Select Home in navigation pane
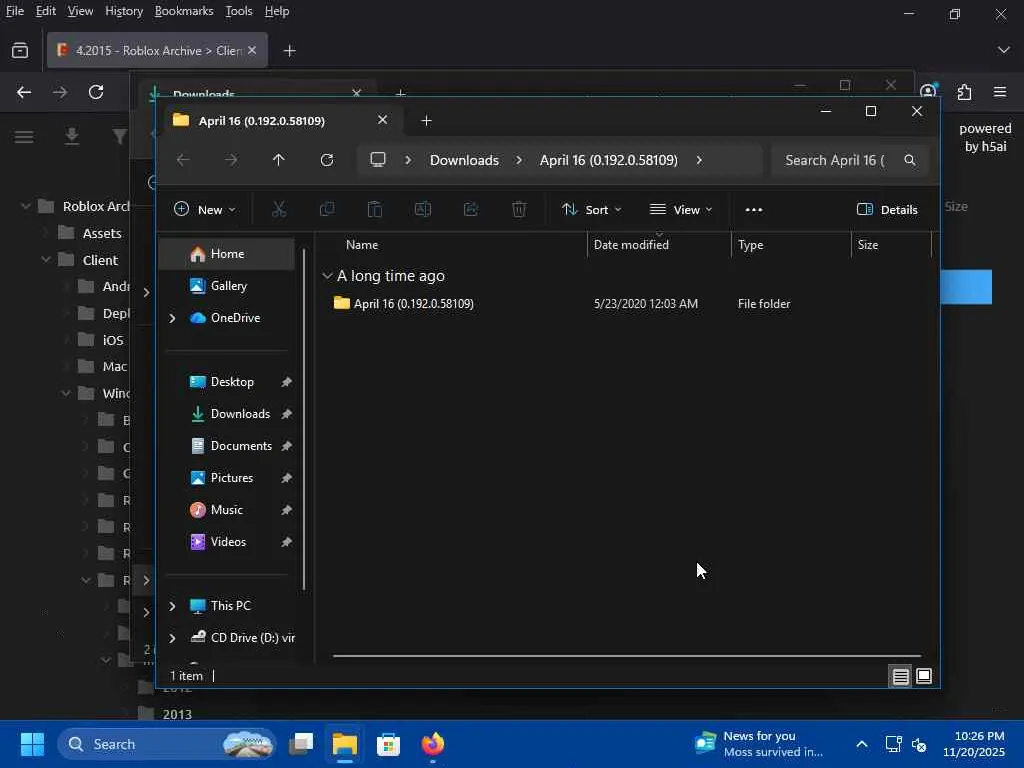Image resolution: width=1024 pixels, height=768 pixels. click(x=227, y=254)
